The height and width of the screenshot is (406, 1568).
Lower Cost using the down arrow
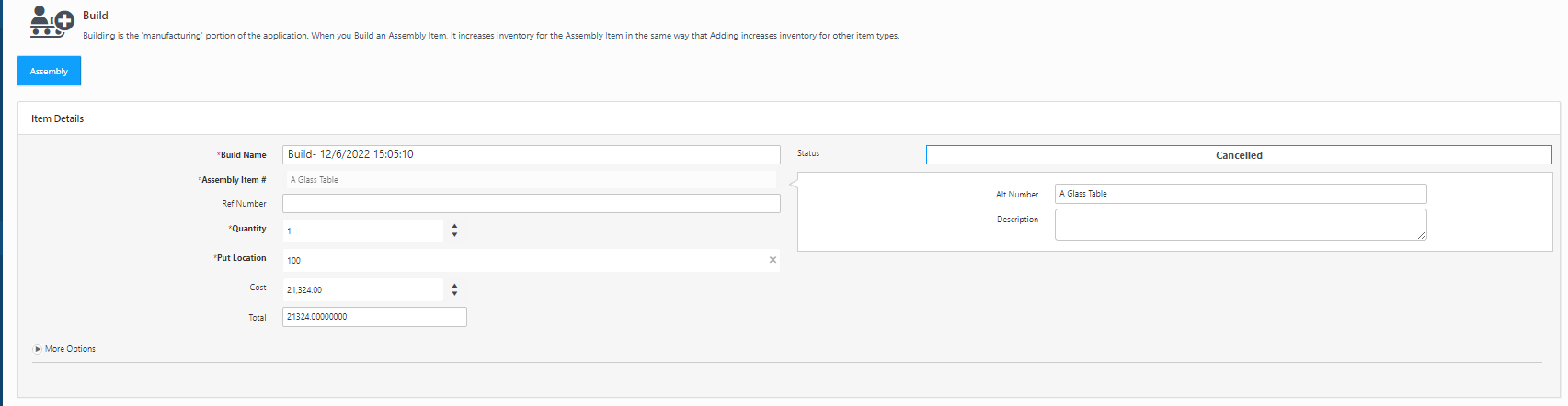(x=454, y=294)
